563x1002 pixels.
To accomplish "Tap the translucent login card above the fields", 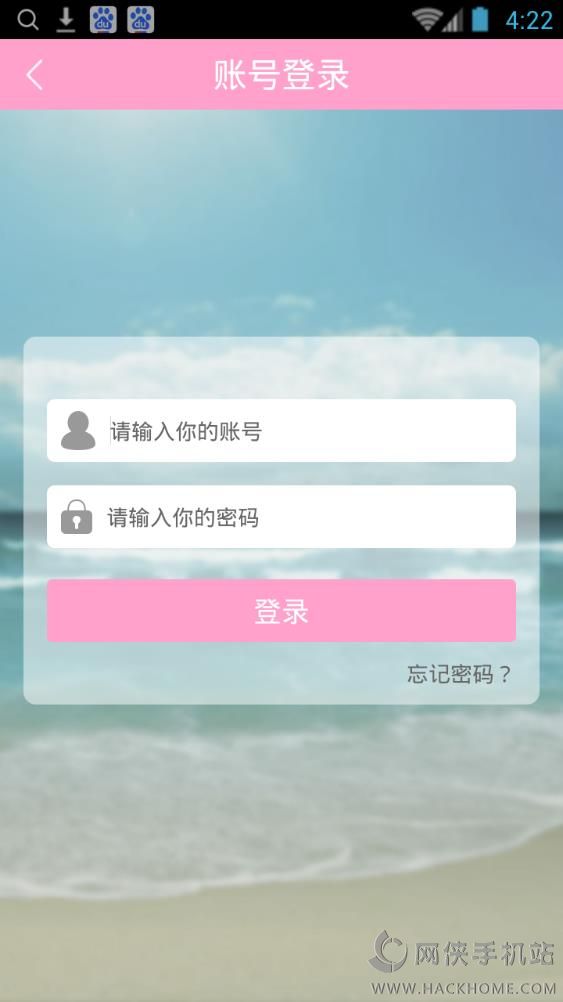I will (281, 367).
